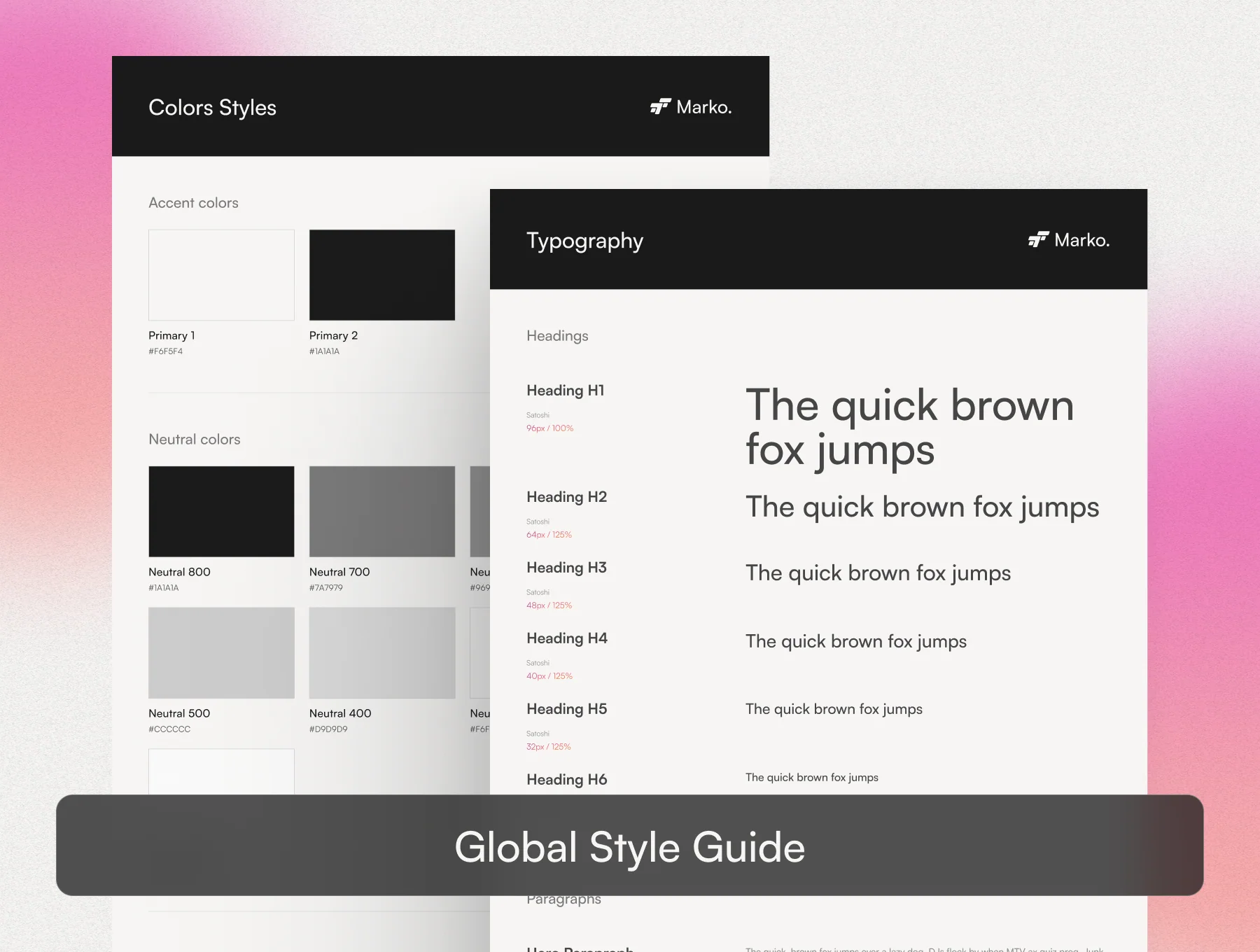The width and height of the screenshot is (1260, 952).
Task: Click the 'Neutral 500' label
Action: pos(179,713)
